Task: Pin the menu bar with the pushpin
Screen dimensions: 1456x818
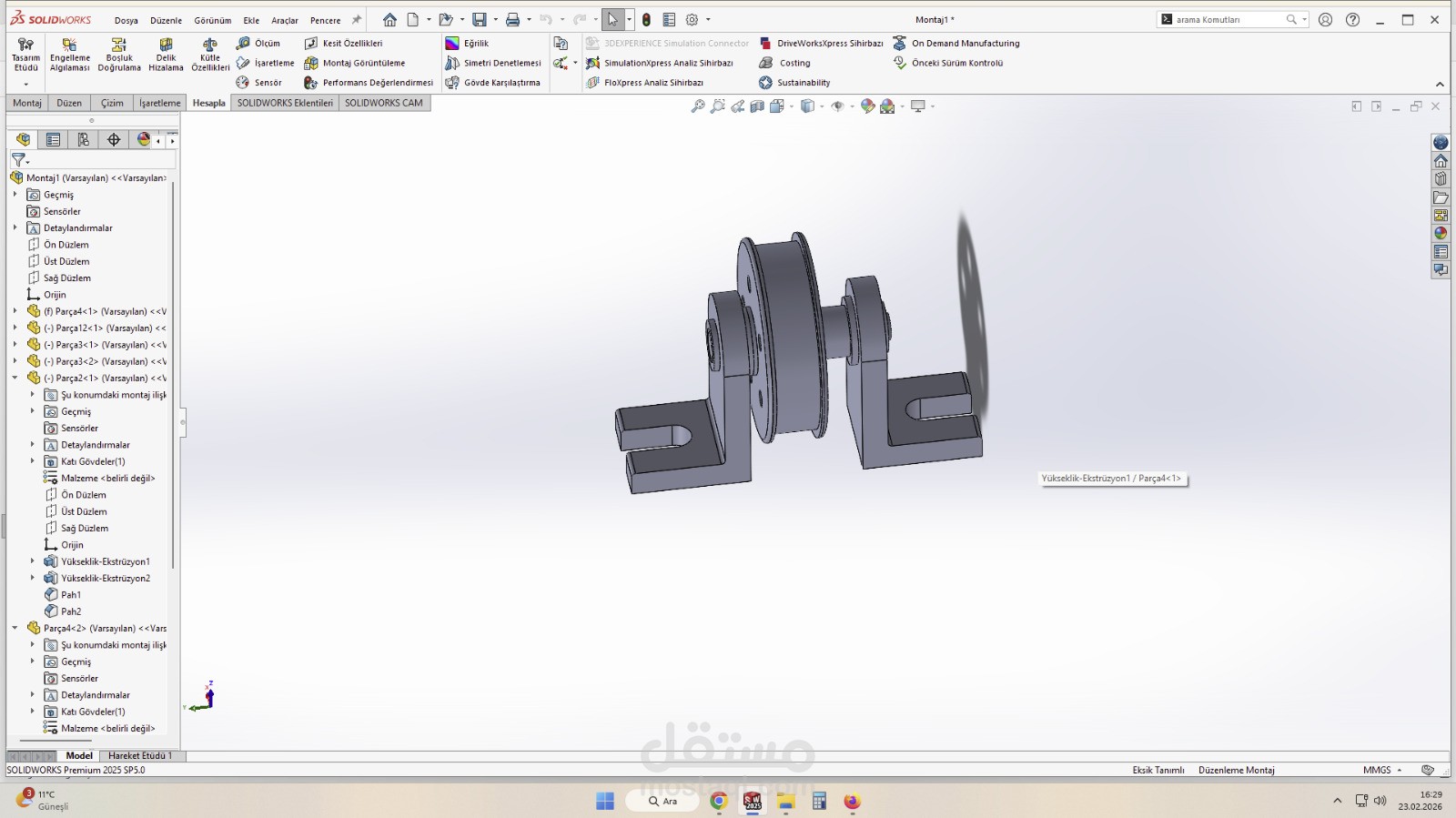Action: point(357,20)
